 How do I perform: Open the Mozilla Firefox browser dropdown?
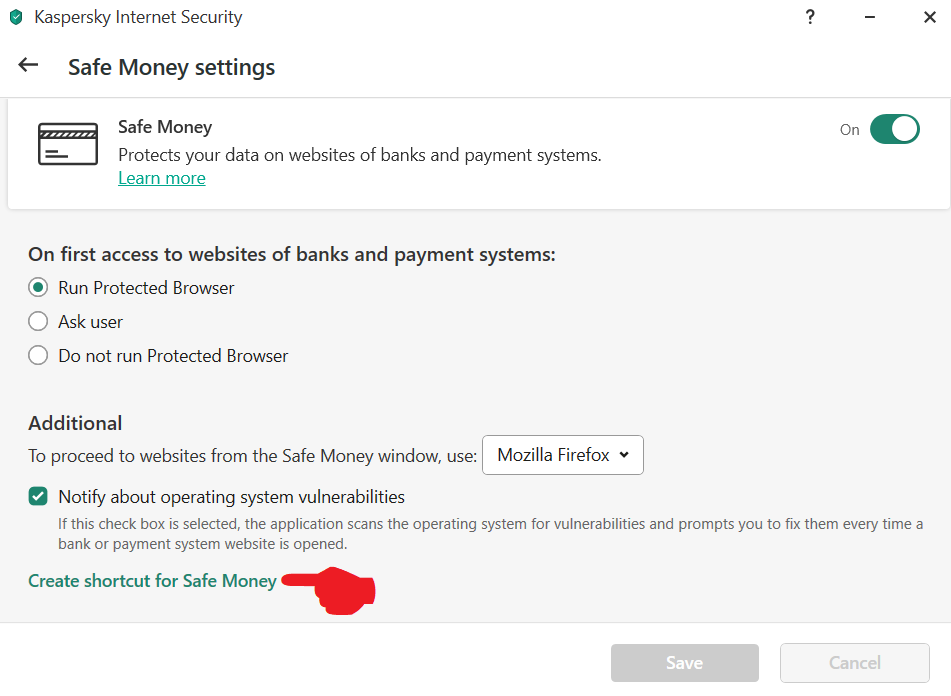[562, 455]
